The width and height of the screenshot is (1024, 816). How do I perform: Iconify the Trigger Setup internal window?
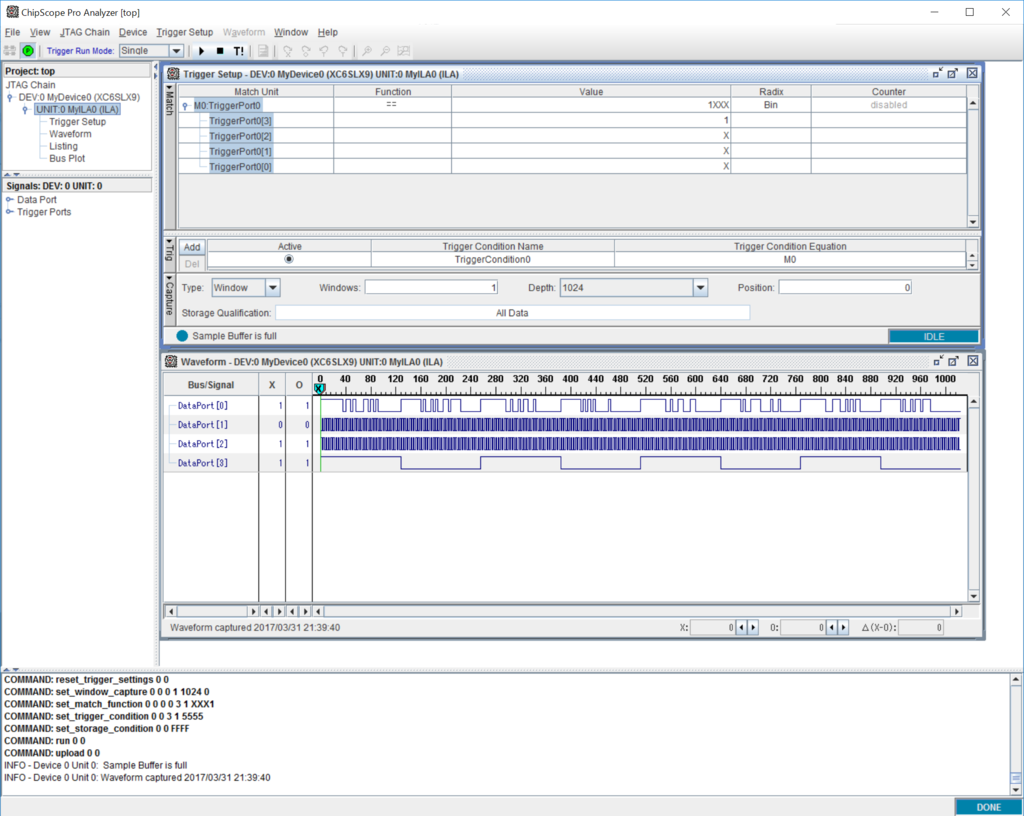pos(938,73)
